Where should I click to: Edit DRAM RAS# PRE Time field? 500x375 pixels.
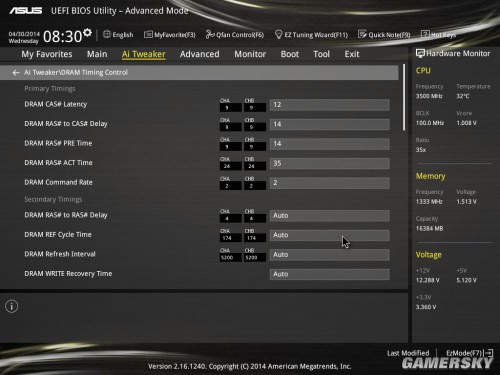tap(329, 144)
